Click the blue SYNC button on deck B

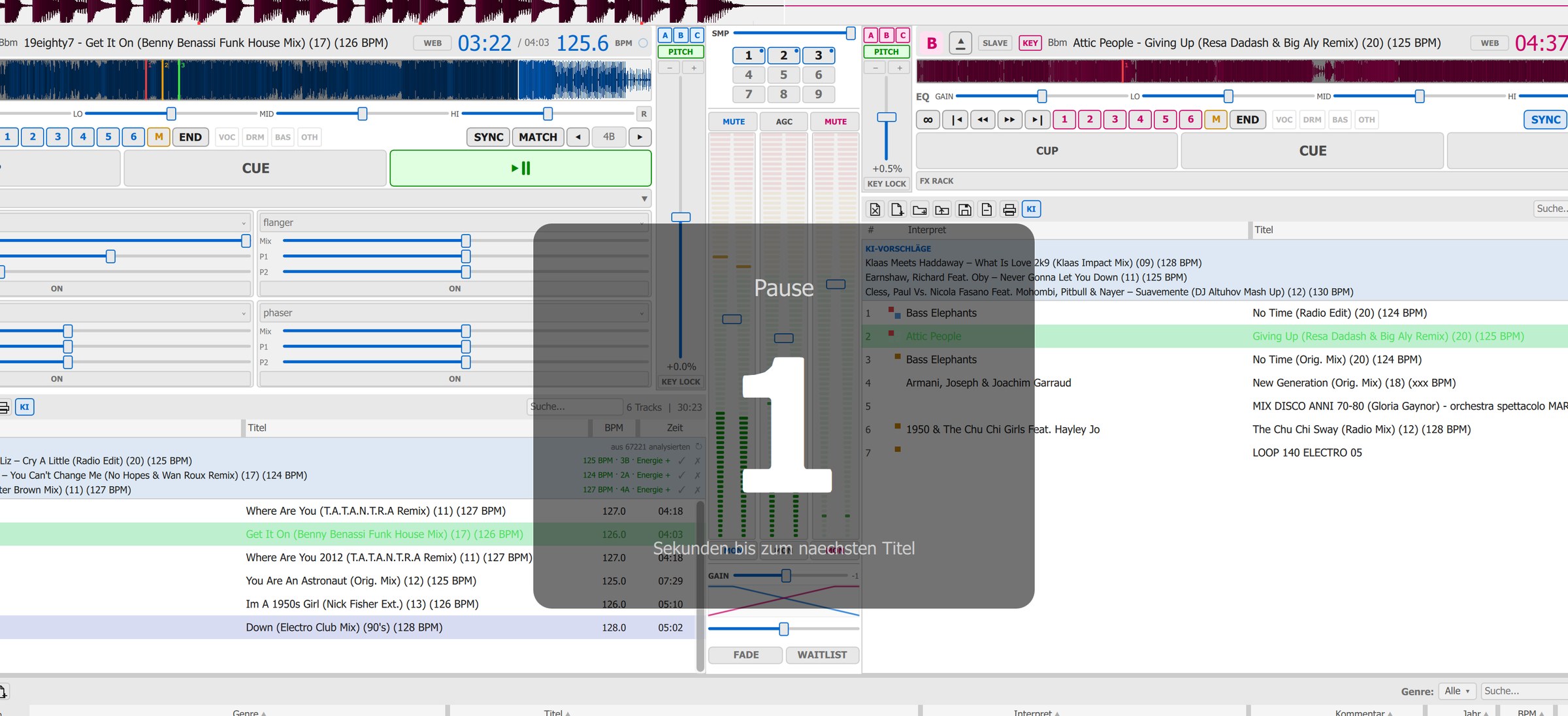(1546, 120)
